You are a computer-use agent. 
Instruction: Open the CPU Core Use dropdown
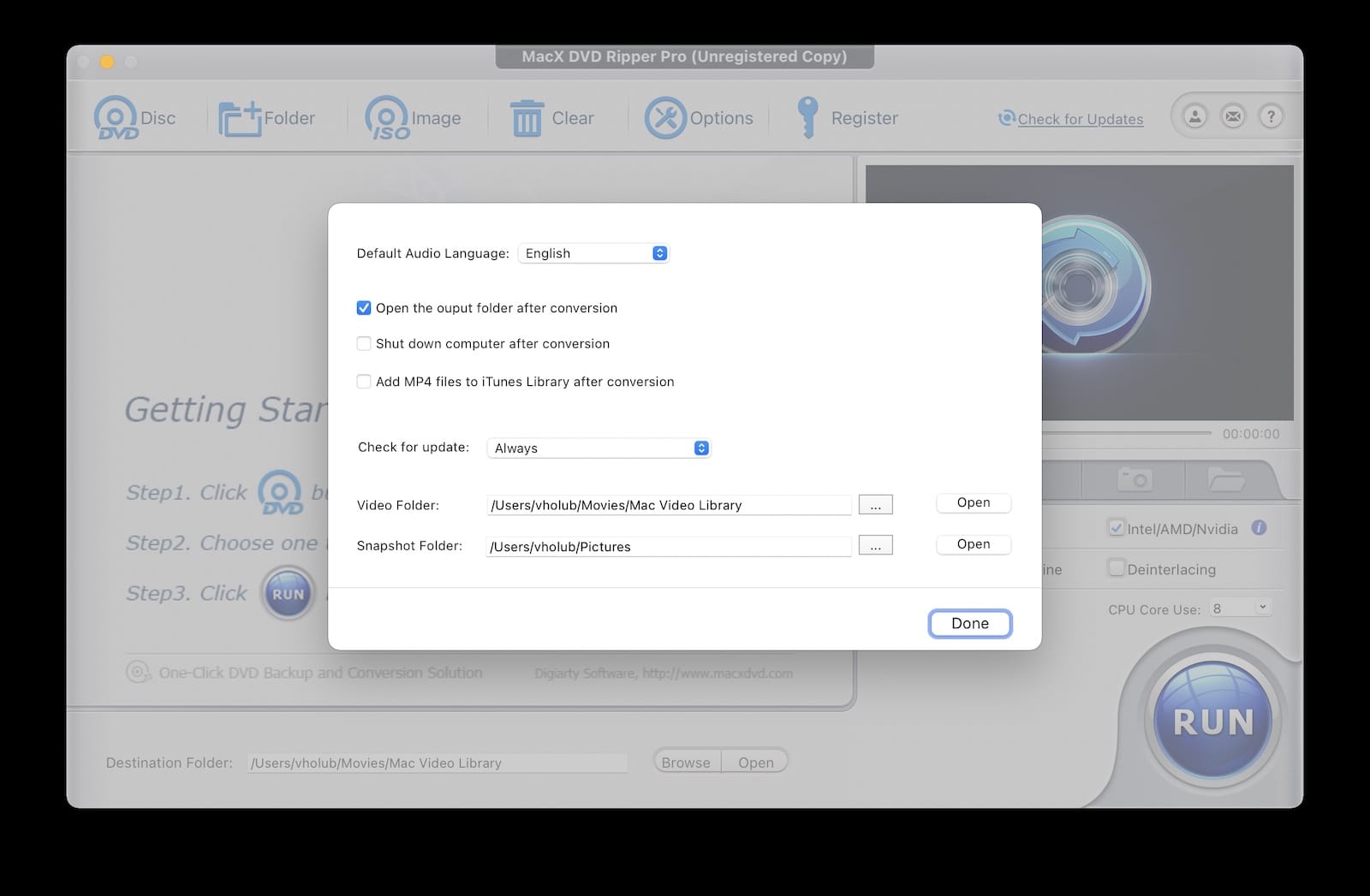pyautogui.click(x=1239, y=608)
